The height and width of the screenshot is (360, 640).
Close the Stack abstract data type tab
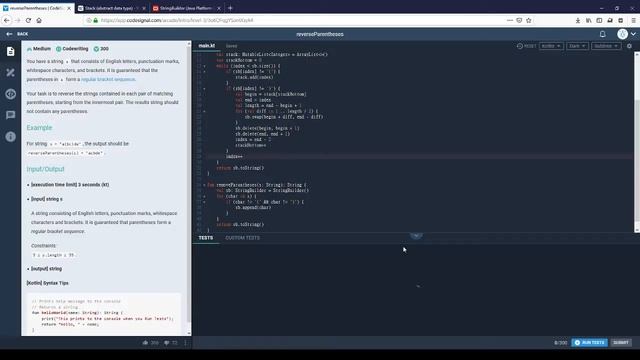tap(144, 8)
